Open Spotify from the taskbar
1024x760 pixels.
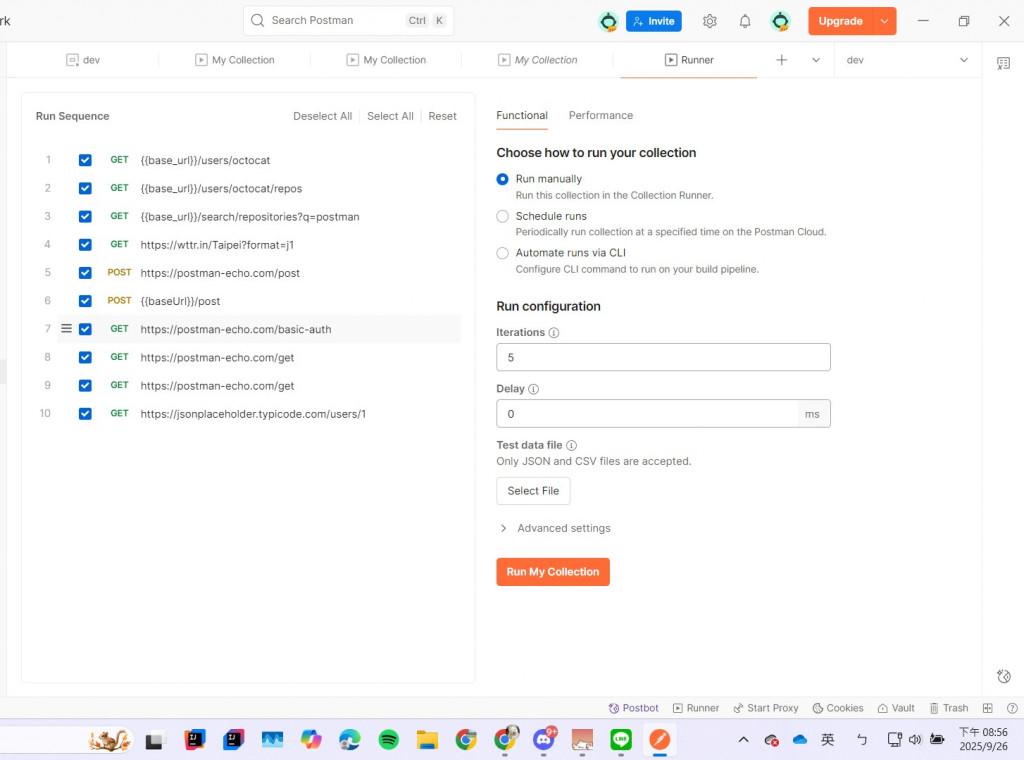click(x=389, y=740)
